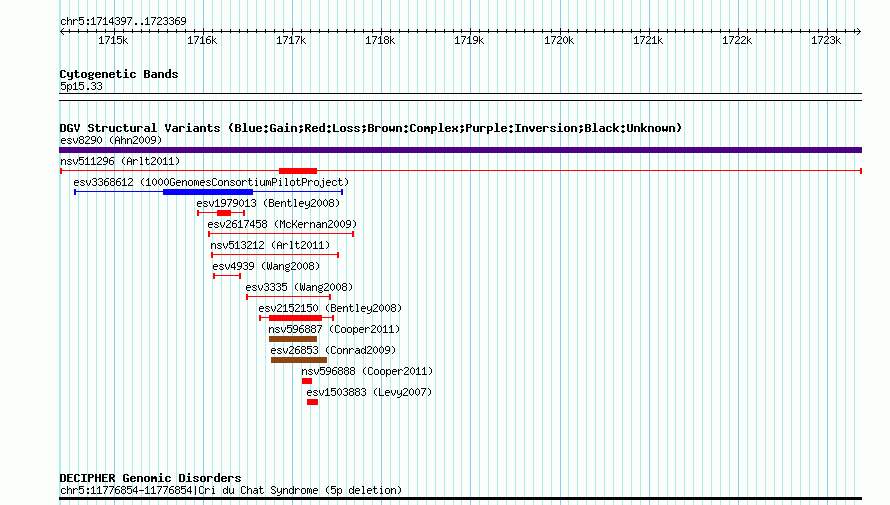The height and width of the screenshot is (505, 890).
Task: Click the chr5:1714397..1723369 coordinate label
Action: coord(123,21)
